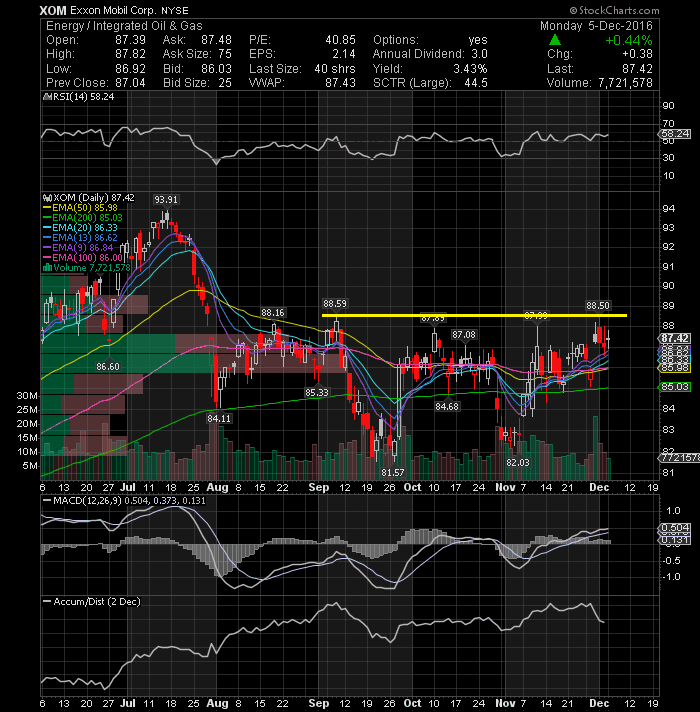Image resolution: width=700 pixels, height=712 pixels.
Task: Click the Low value 86.92
Action: coord(130,69)
